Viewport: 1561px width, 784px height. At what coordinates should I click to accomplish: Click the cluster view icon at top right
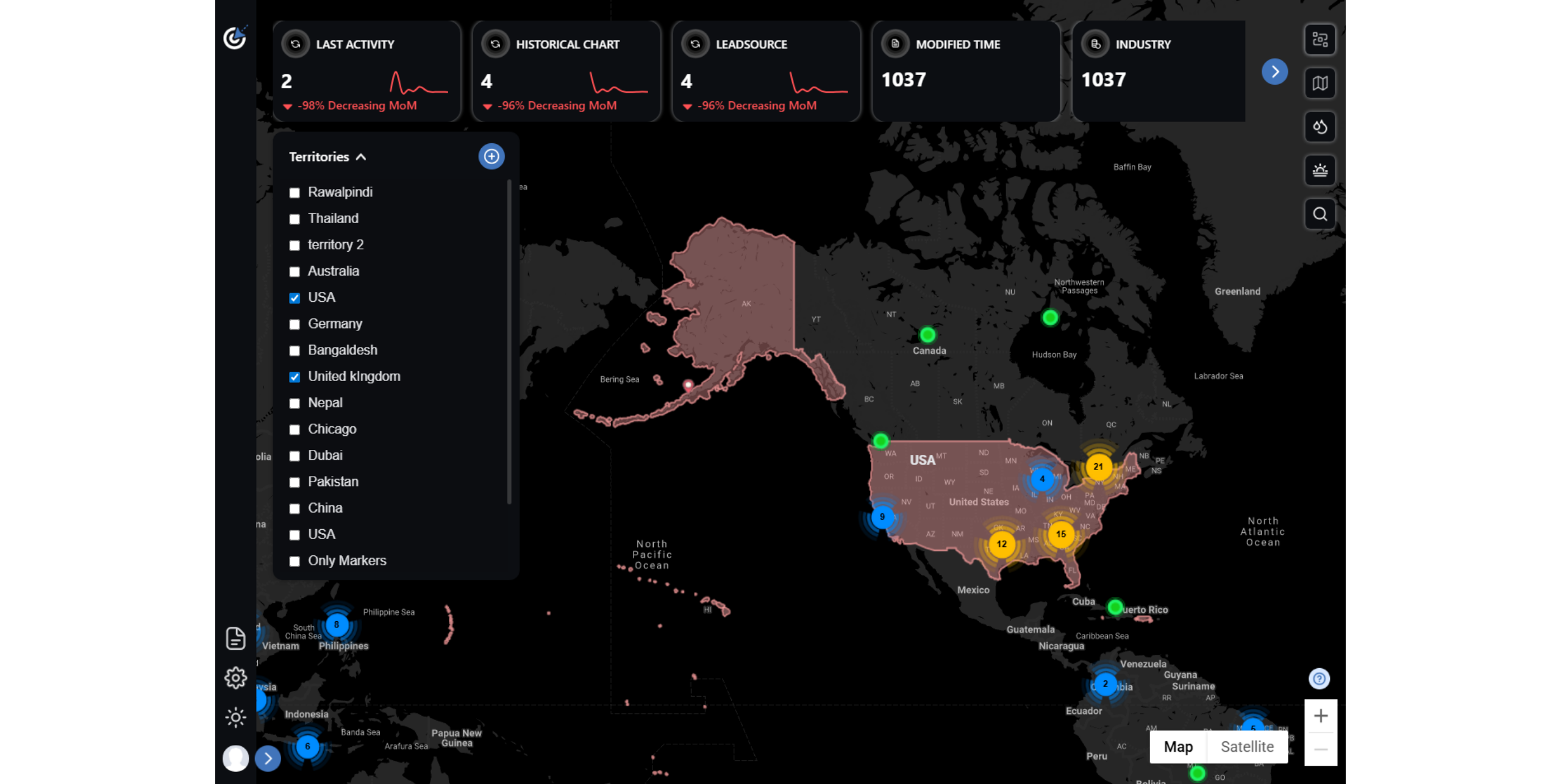point(1320,39)
